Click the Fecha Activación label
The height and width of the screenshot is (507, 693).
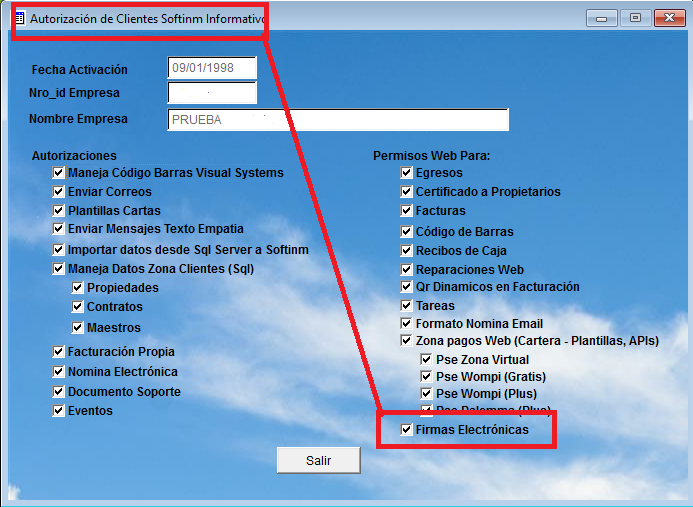[80, 69]
